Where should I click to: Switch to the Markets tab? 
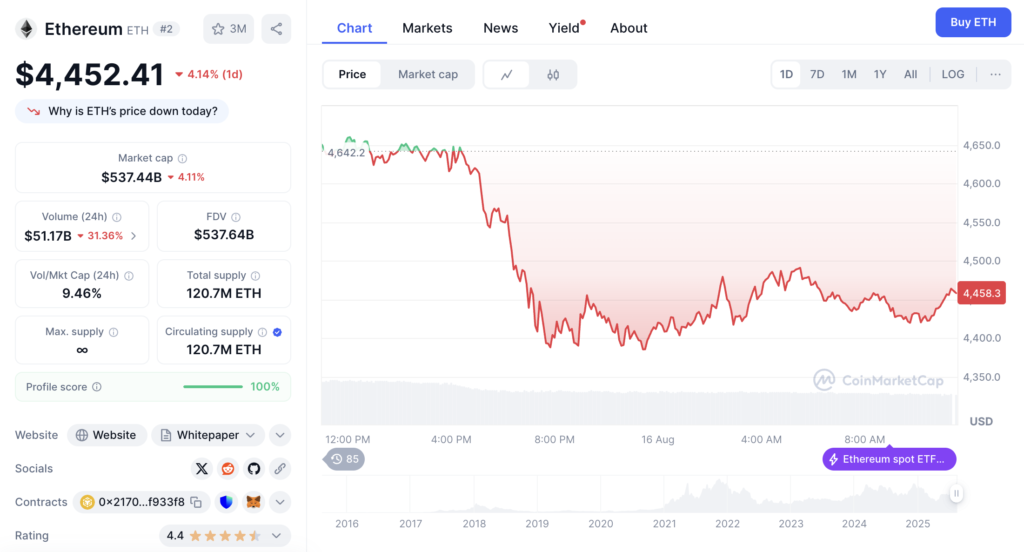pos(427,28)
